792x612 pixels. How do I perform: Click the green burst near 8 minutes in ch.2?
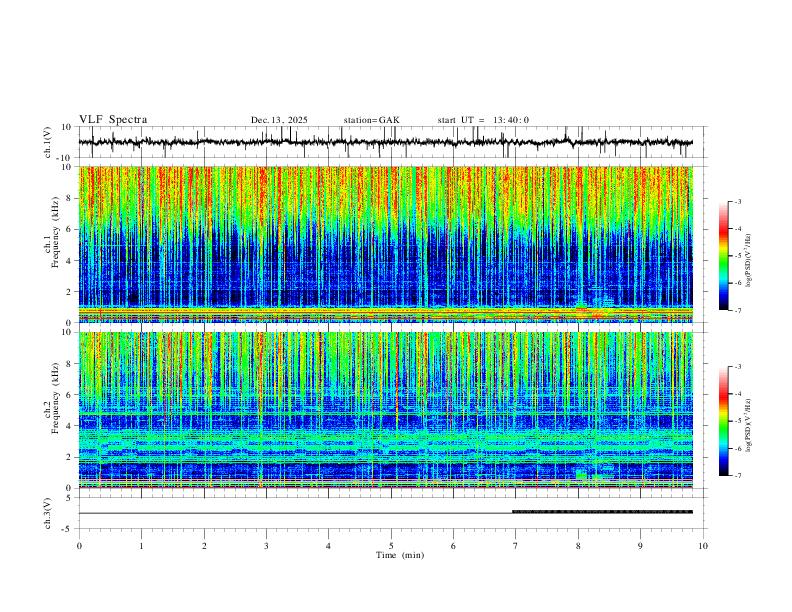pos(581,475)
